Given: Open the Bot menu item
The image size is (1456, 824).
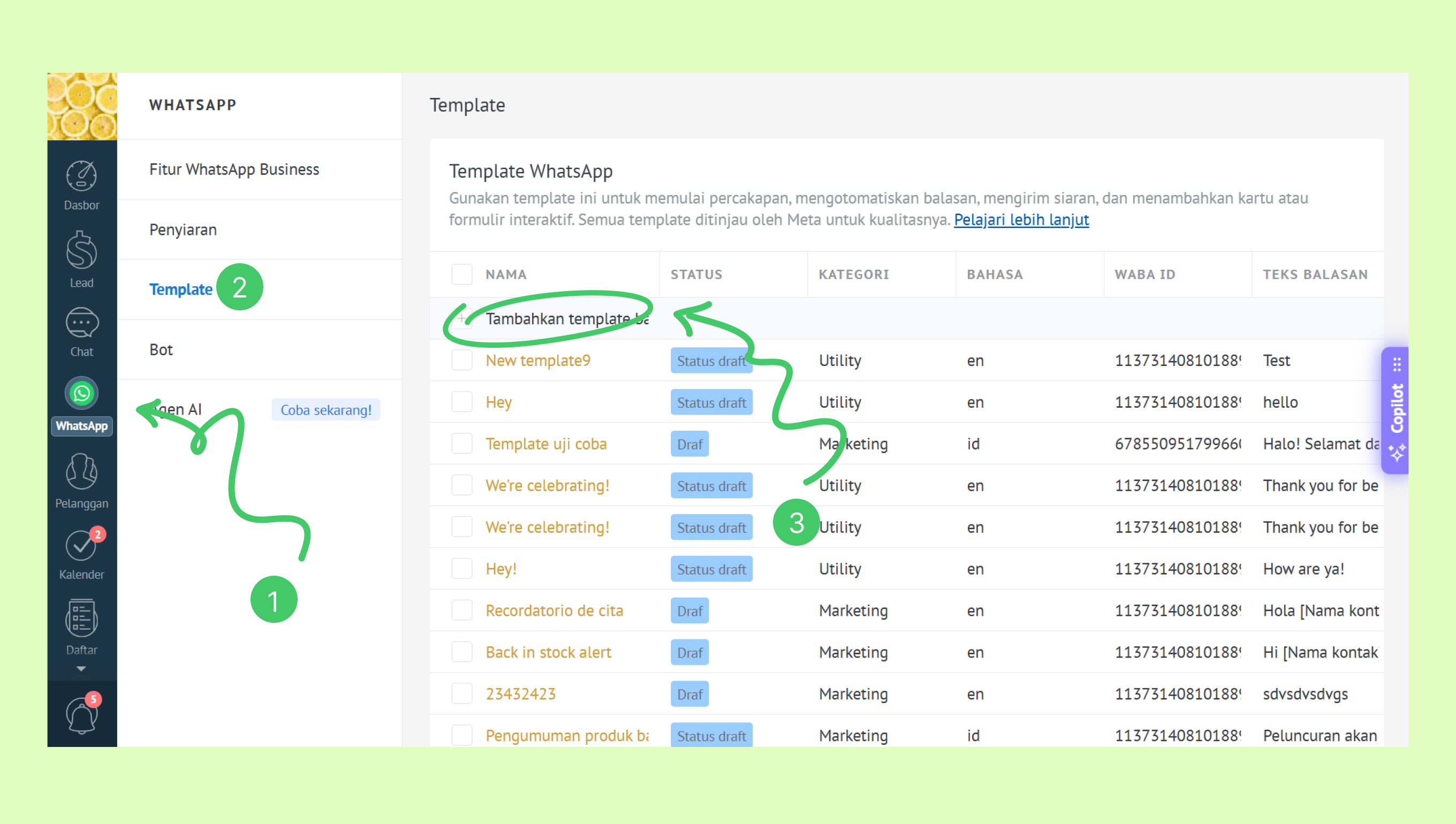Looking at the screenshot, I should tap(161, 350).
